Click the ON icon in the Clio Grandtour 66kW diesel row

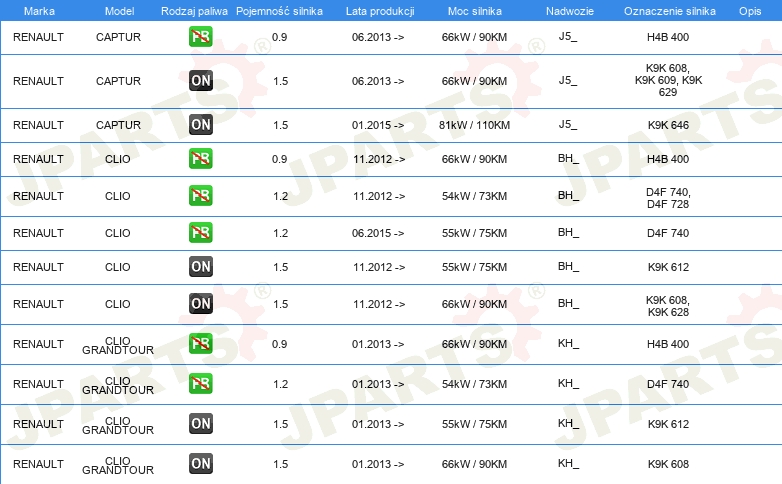[200, 463]
